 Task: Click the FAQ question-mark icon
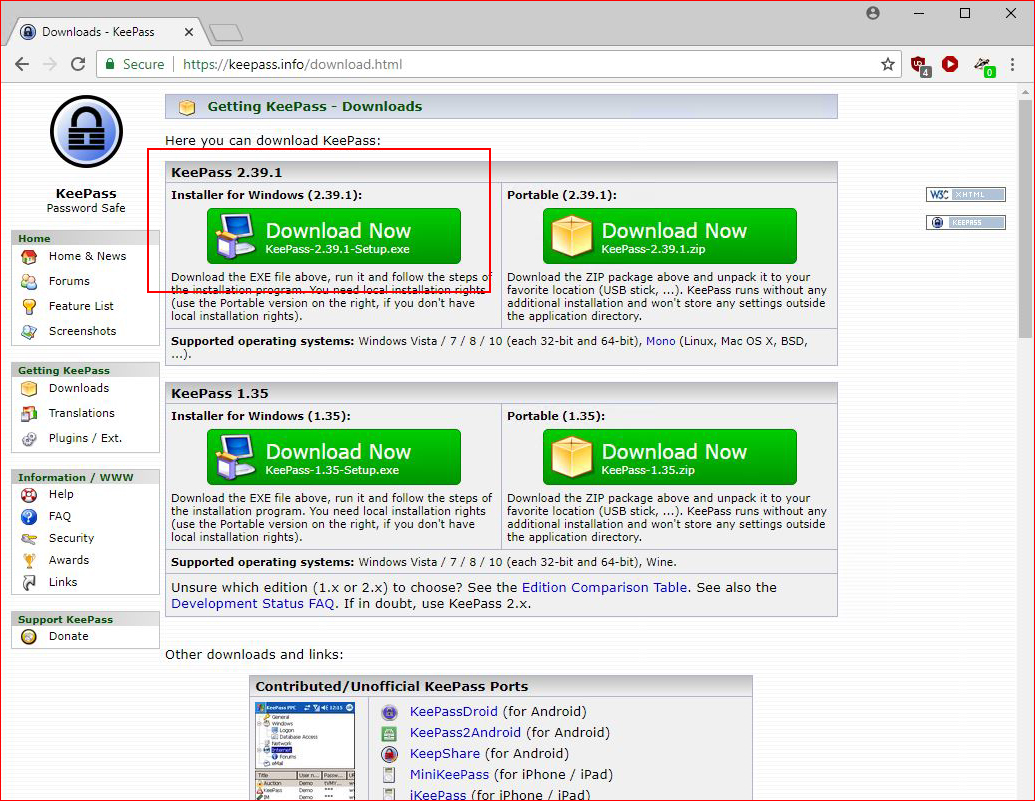click(29, 516)
